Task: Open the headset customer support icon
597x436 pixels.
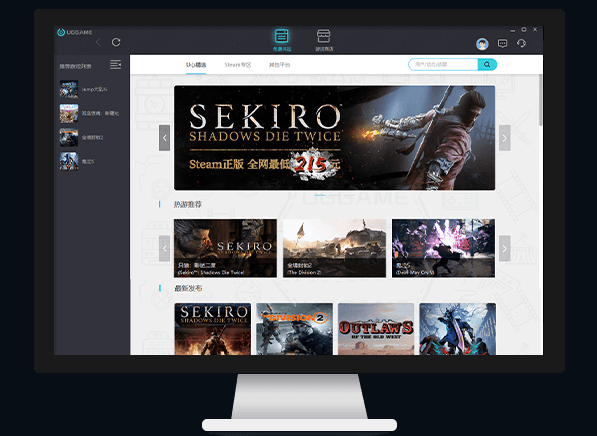Action: point(522,43)
